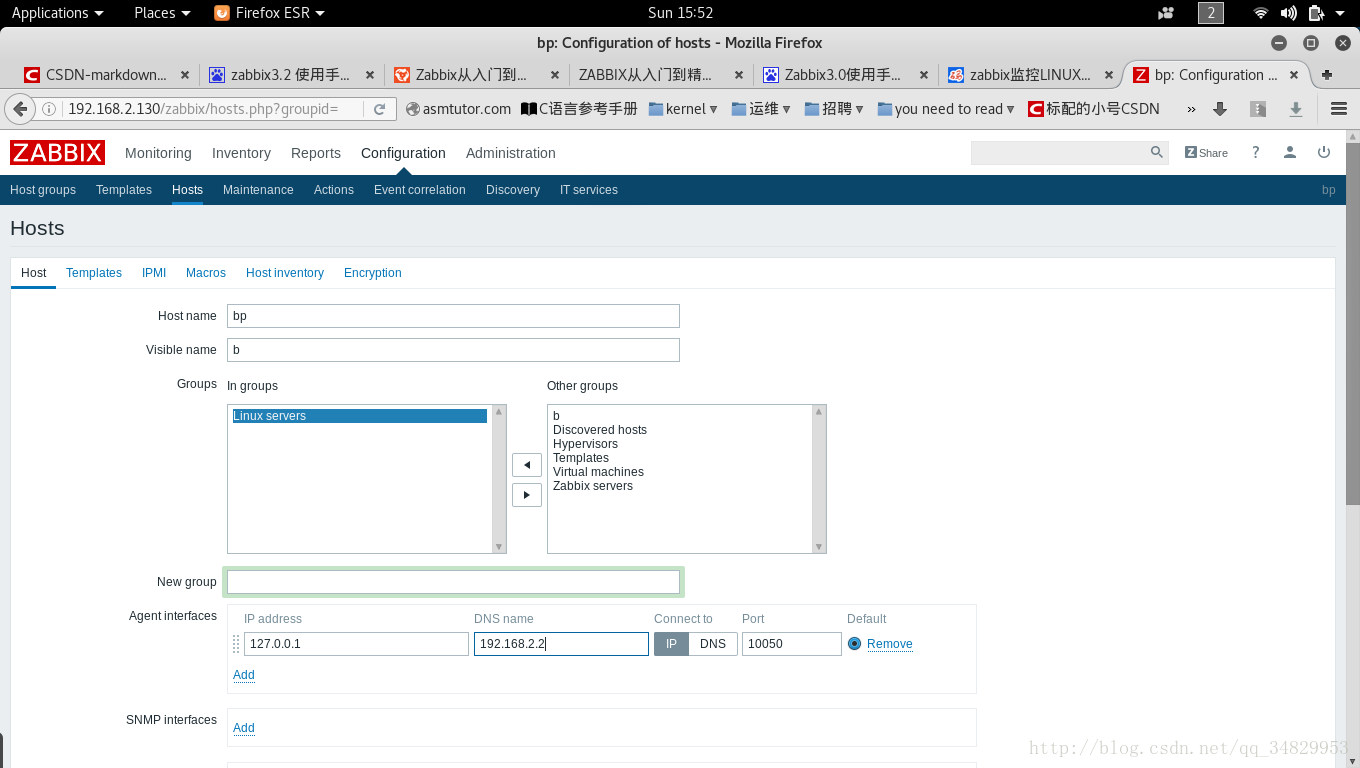The image size is (1360, 768).
Task: Open a new Firefox tab
Action: pos(1327,75)
